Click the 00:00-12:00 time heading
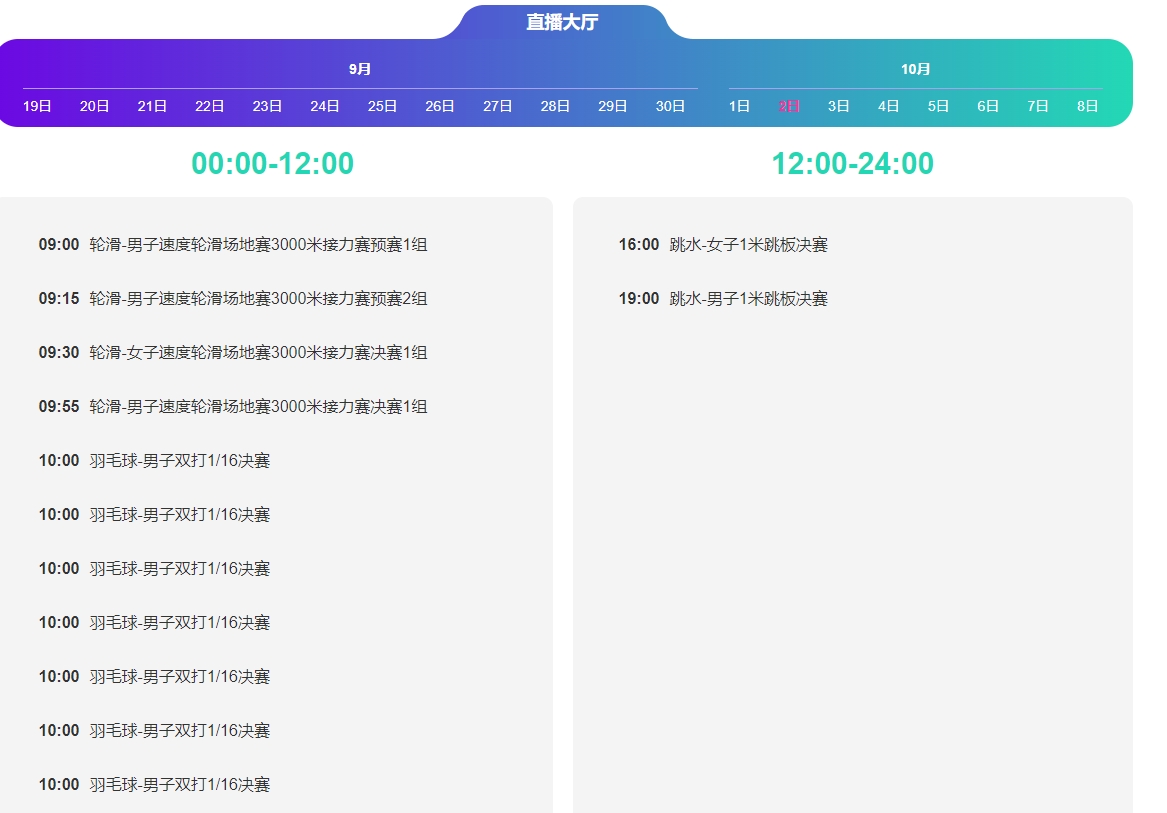1167x813 pixels. tap(272, 164)
